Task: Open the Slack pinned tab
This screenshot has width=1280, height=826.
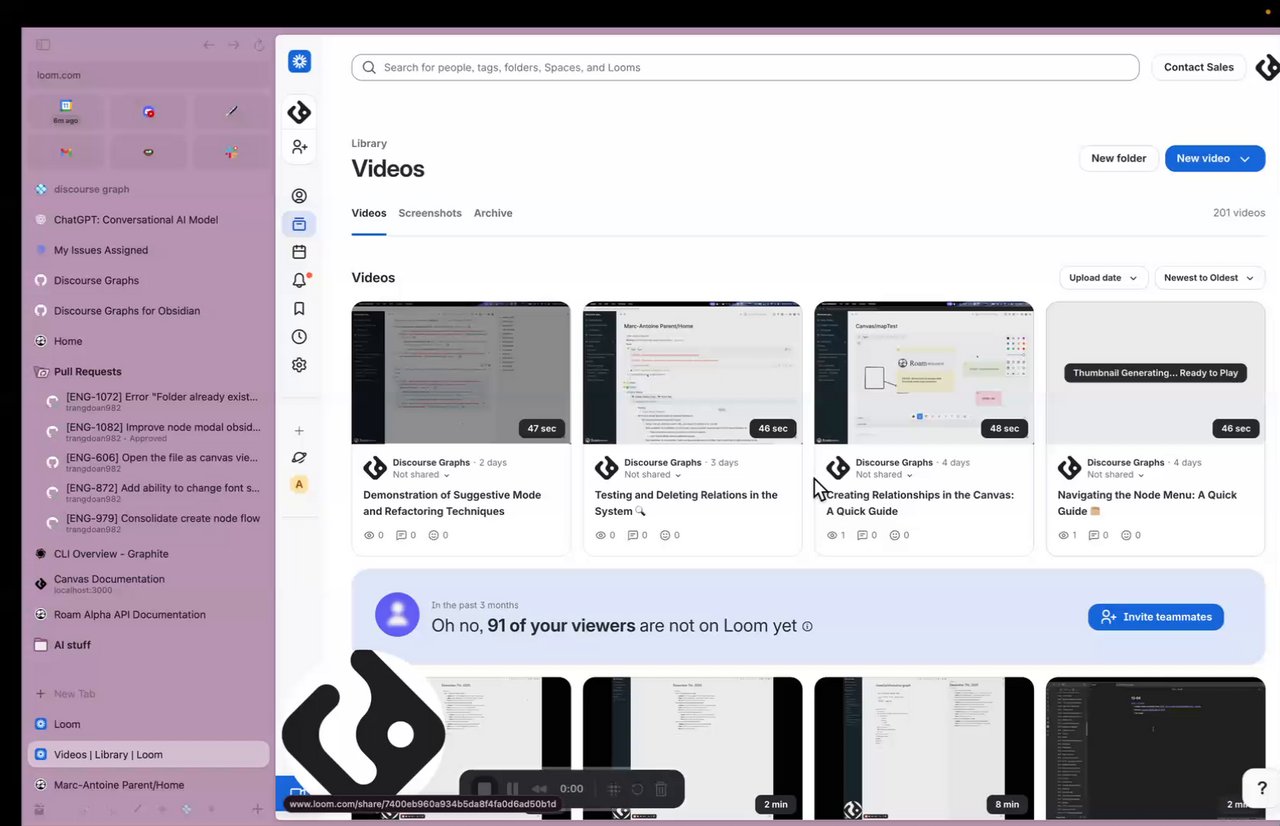Action: pos(231,152)
